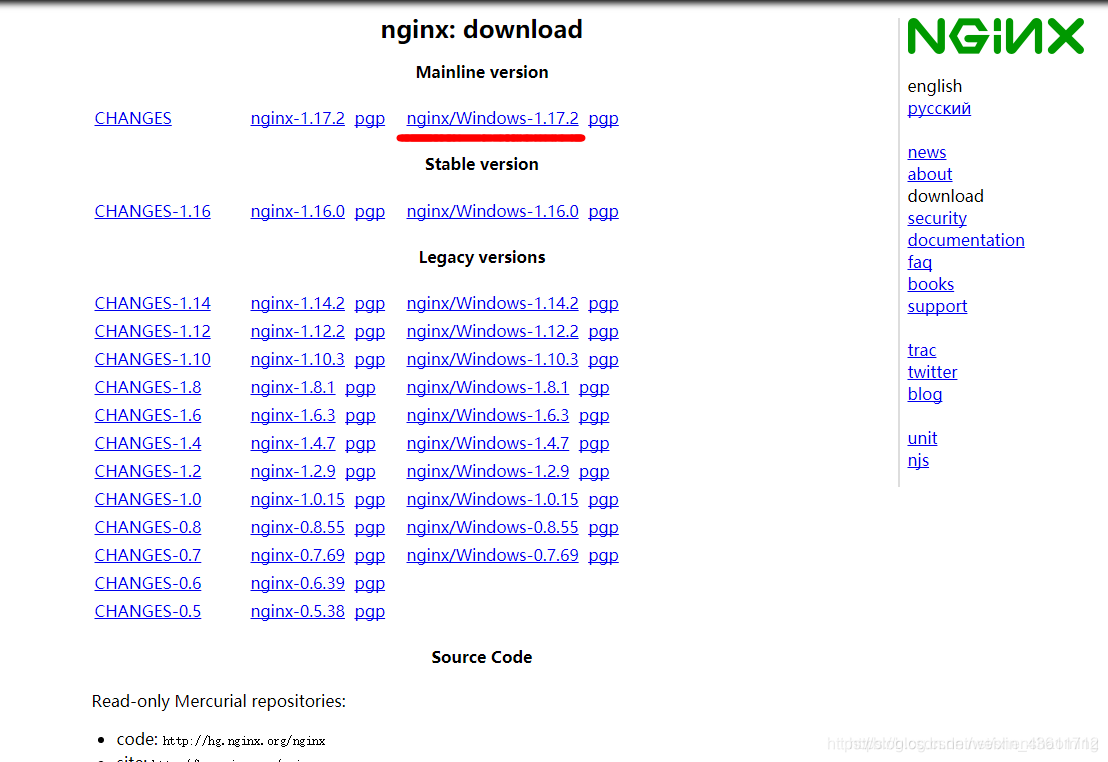Download nginx/Windows-1.2.9
Image resolution: width=1108 pixels, height=762 pixels.
tap(488, 471)
